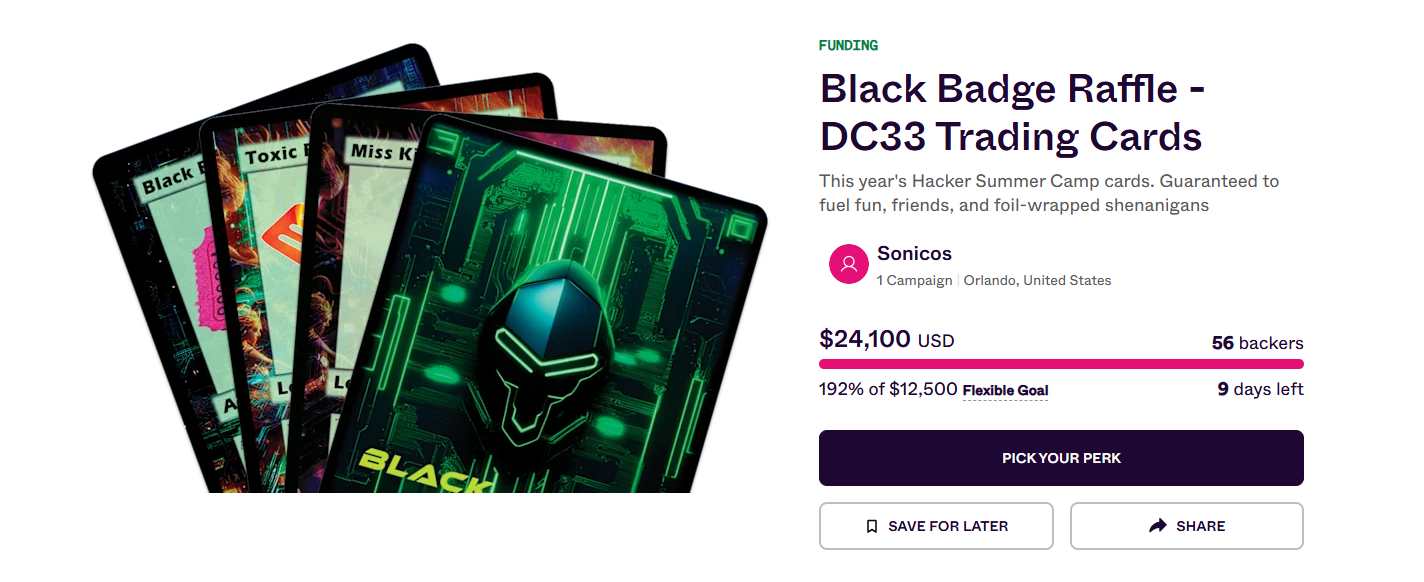Click the green FUNDING status label
The height and width of the screenshot is (582, 1424).
[x=848, y=45]
